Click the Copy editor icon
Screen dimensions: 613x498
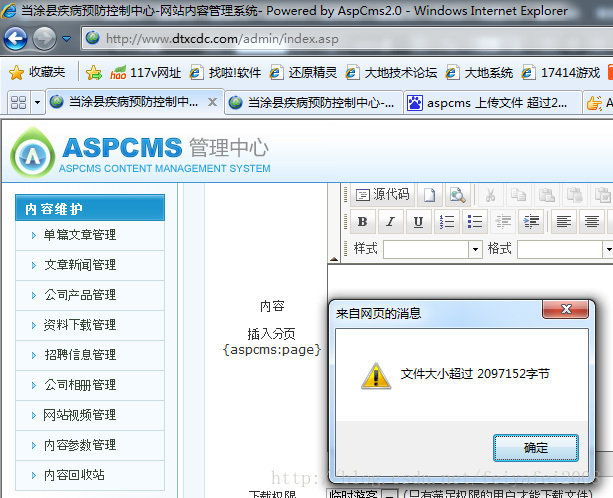518,194
